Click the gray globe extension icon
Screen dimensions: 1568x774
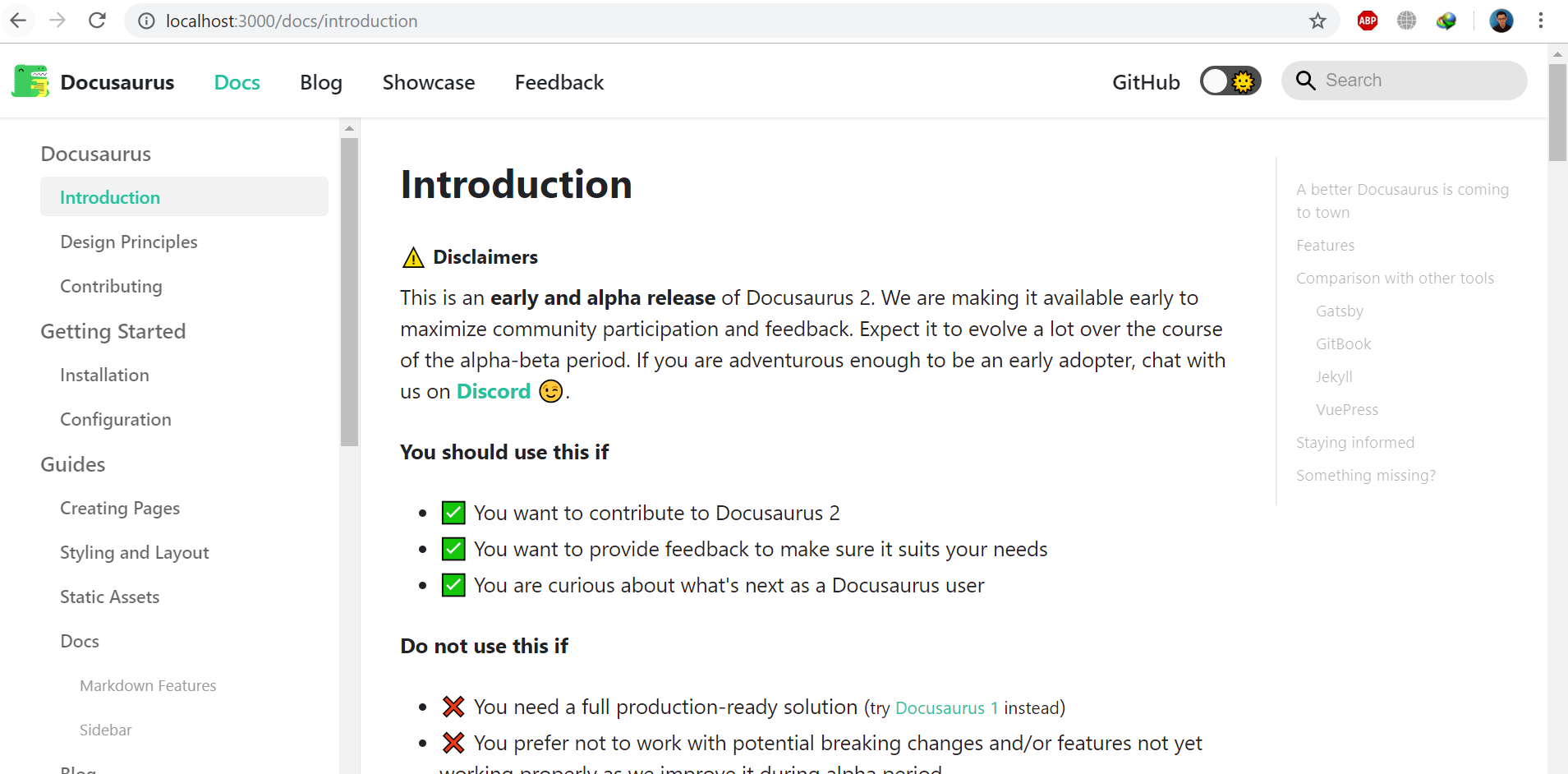coord(1407,21)
